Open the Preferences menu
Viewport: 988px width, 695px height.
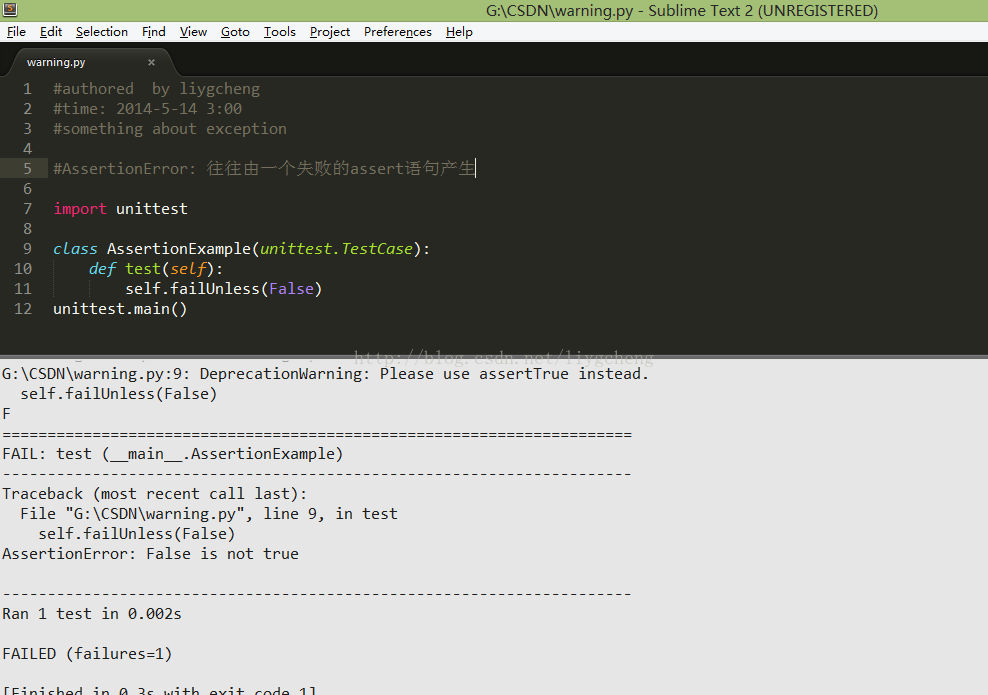pos(398,32)
